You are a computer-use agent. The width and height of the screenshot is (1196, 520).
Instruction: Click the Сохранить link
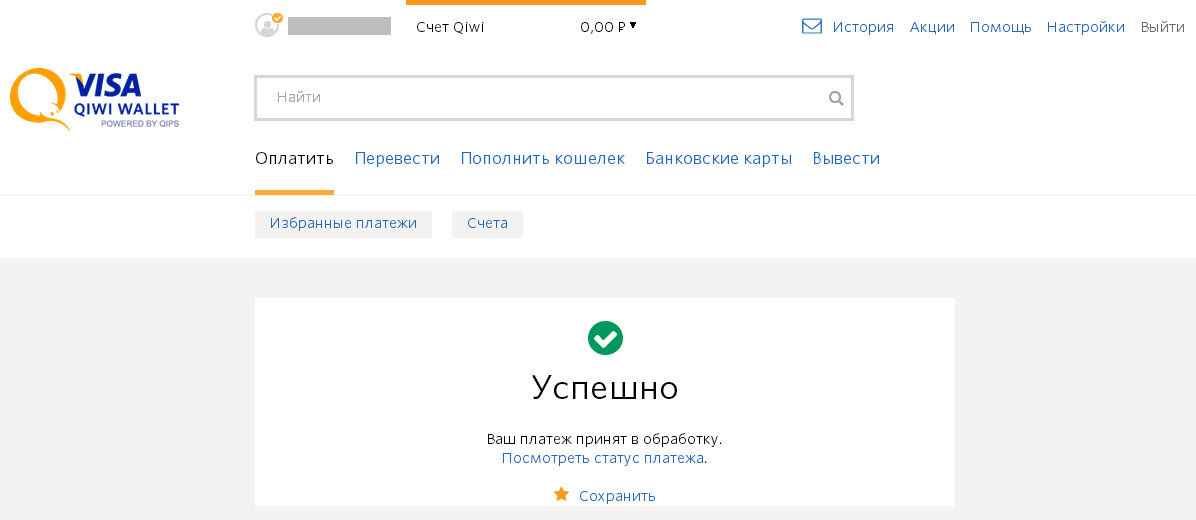(617, 496)
